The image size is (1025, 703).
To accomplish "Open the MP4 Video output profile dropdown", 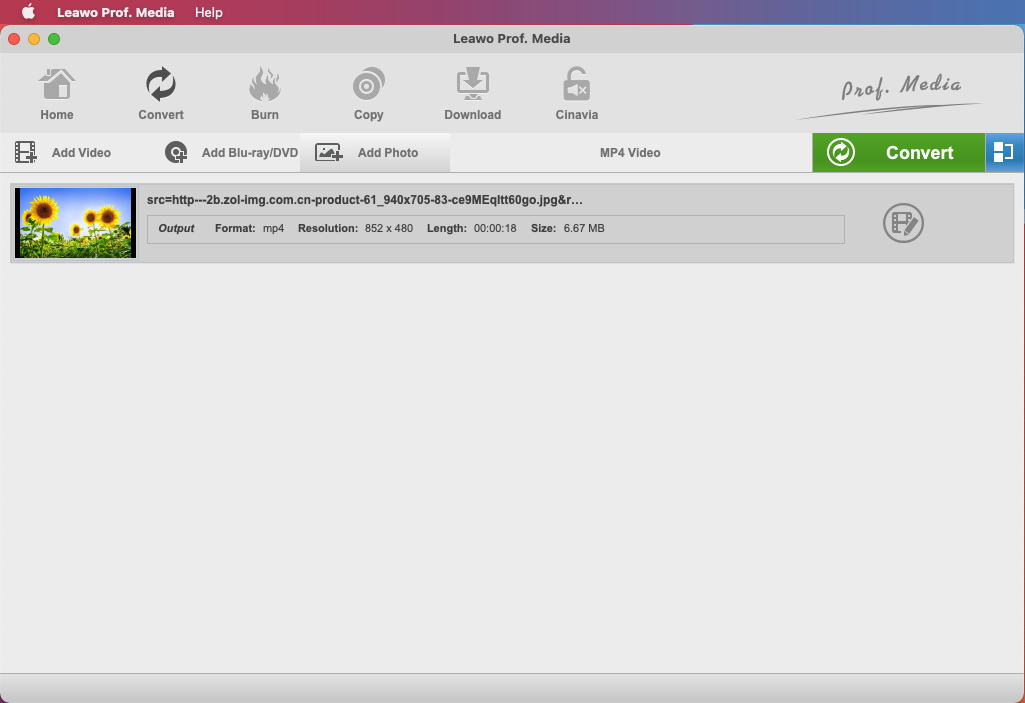I will click(630, 152).
